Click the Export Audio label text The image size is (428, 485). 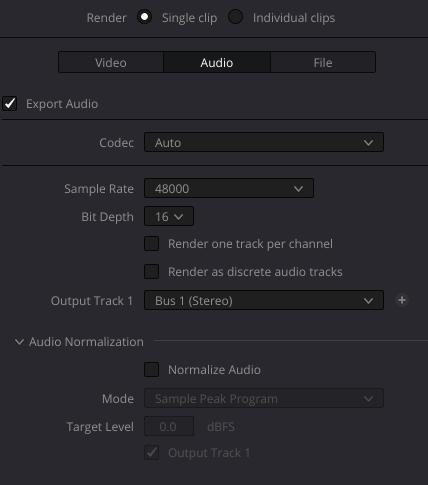click(62, 104)
